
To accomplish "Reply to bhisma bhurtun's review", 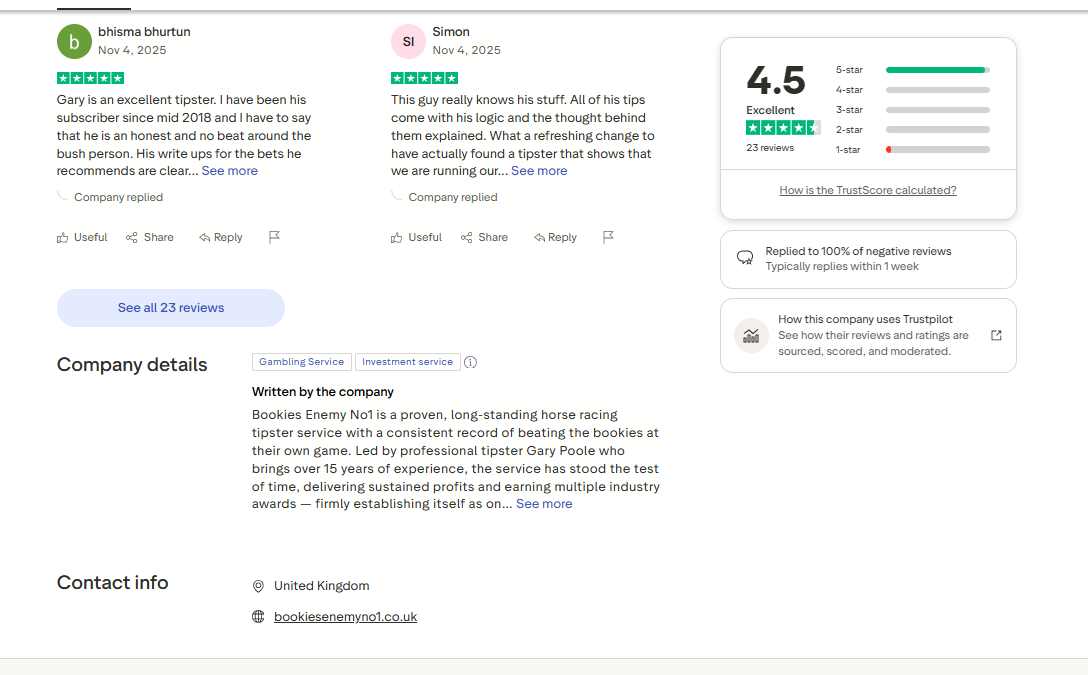I will click(221, 238).
